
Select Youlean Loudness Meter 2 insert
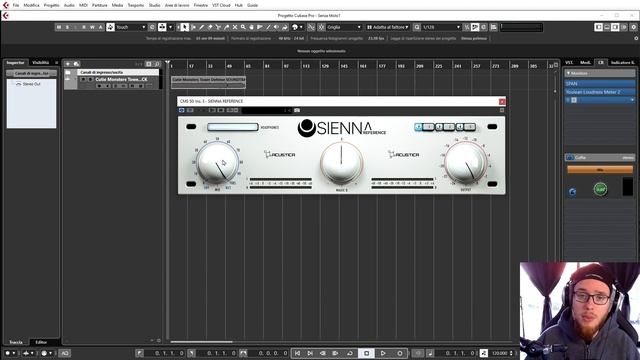pyautogui.click(x=600, y=92)
